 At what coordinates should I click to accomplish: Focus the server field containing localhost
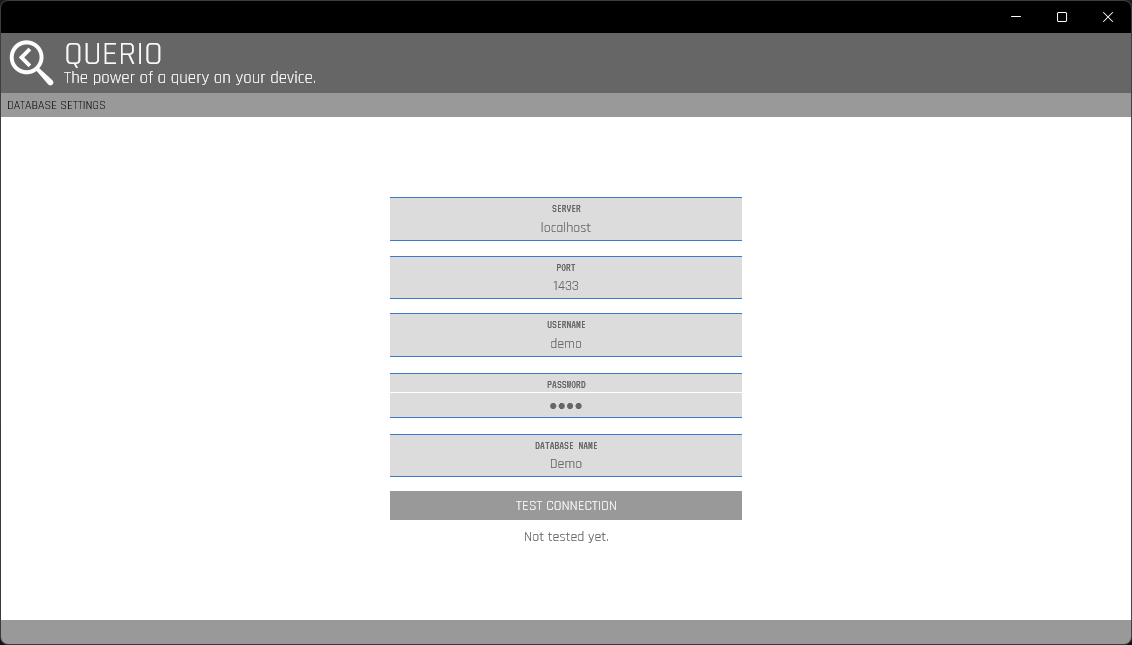[x=566, y=228]
